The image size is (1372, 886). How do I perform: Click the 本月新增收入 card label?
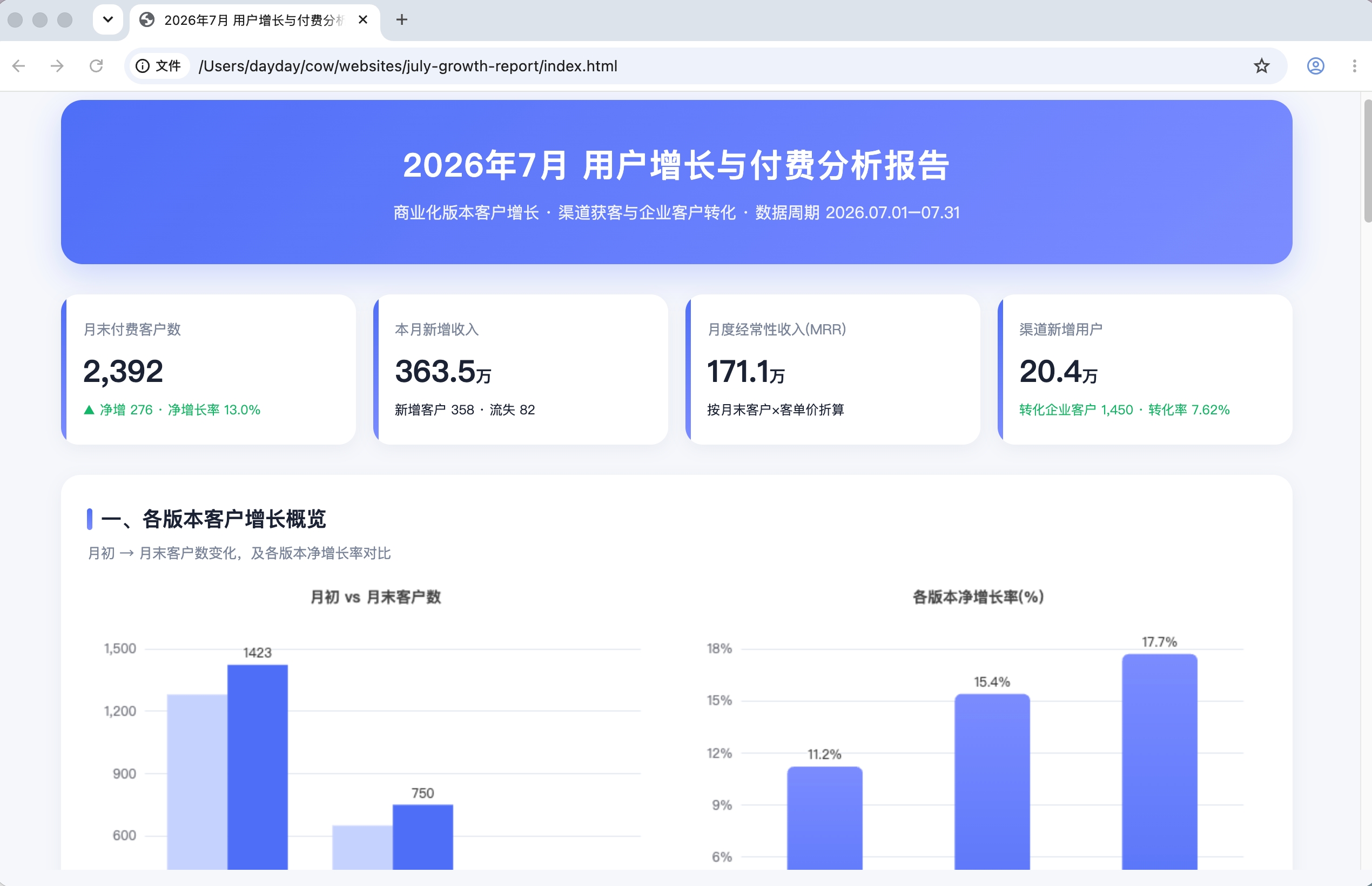coord(436,330)
